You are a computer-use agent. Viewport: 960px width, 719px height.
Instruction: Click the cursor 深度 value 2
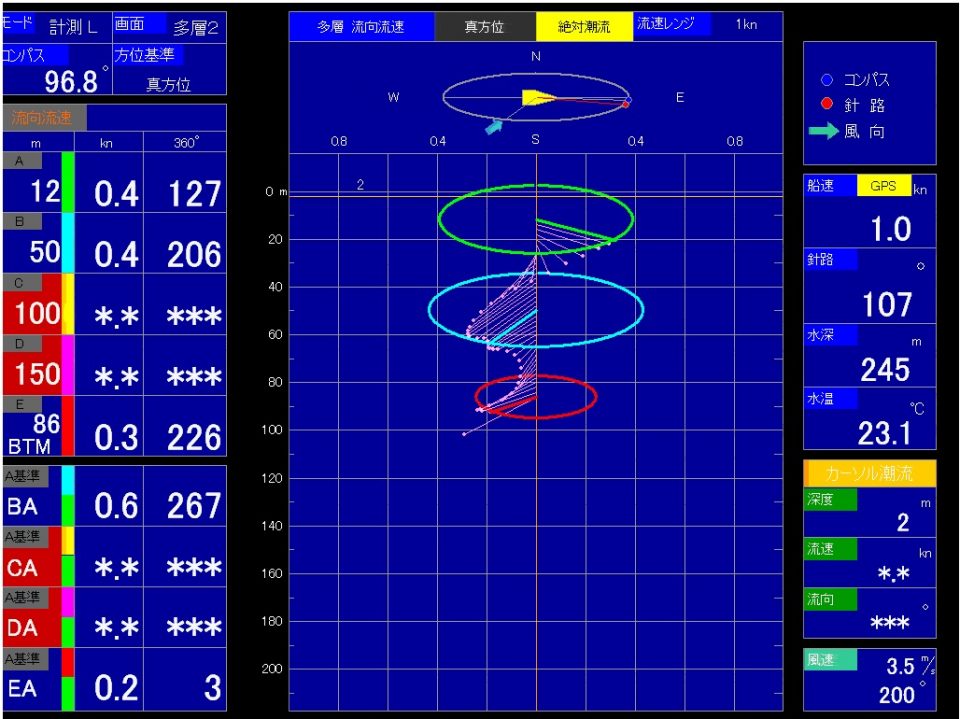(x=903, y=522)
